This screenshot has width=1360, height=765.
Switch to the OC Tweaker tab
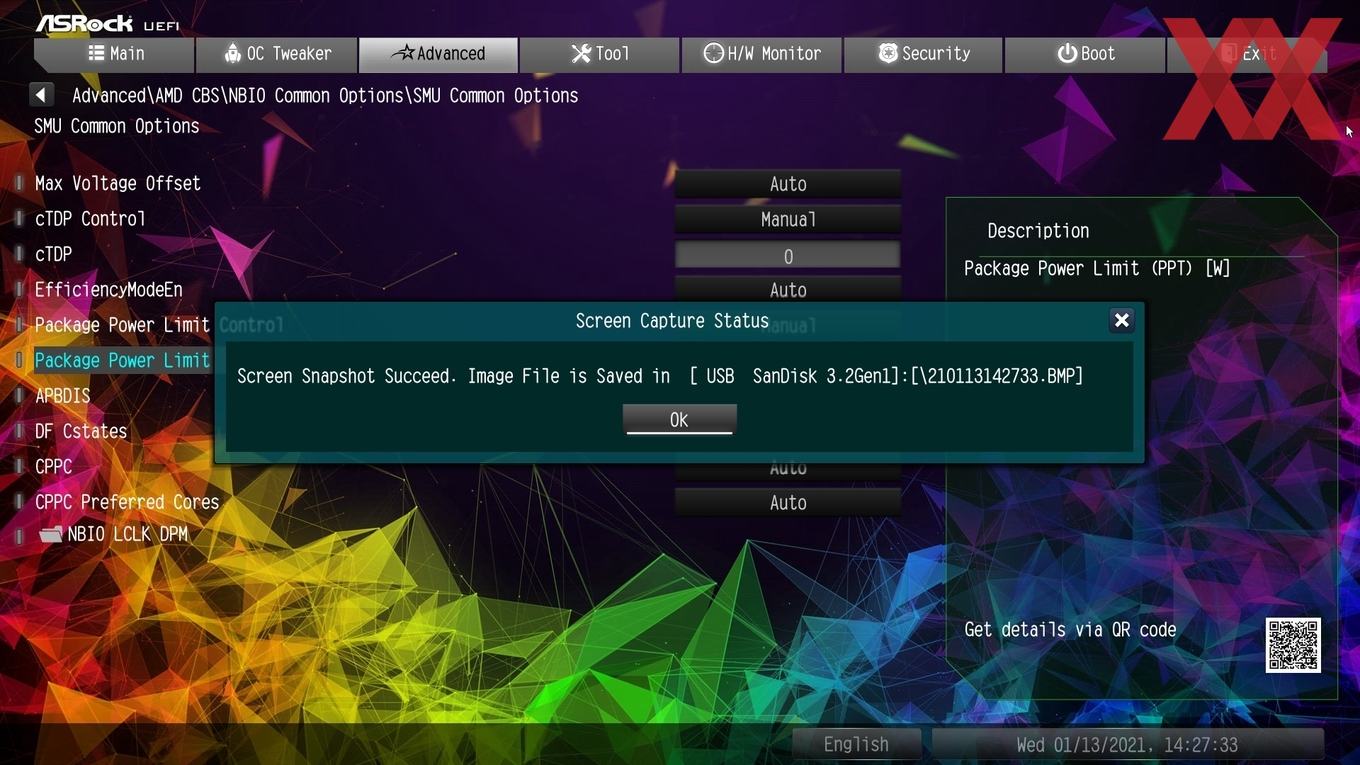tap(276, 54)
